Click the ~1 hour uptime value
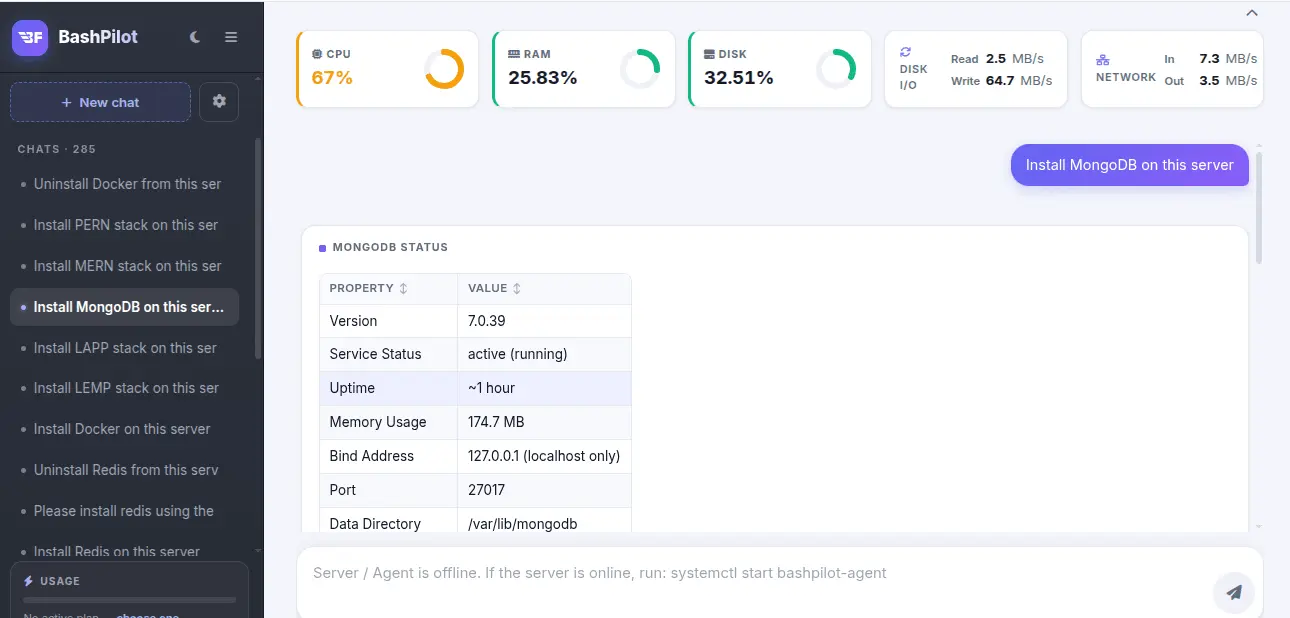The width and height of the screenshot is (1290, 618). (x=492, y=388)
